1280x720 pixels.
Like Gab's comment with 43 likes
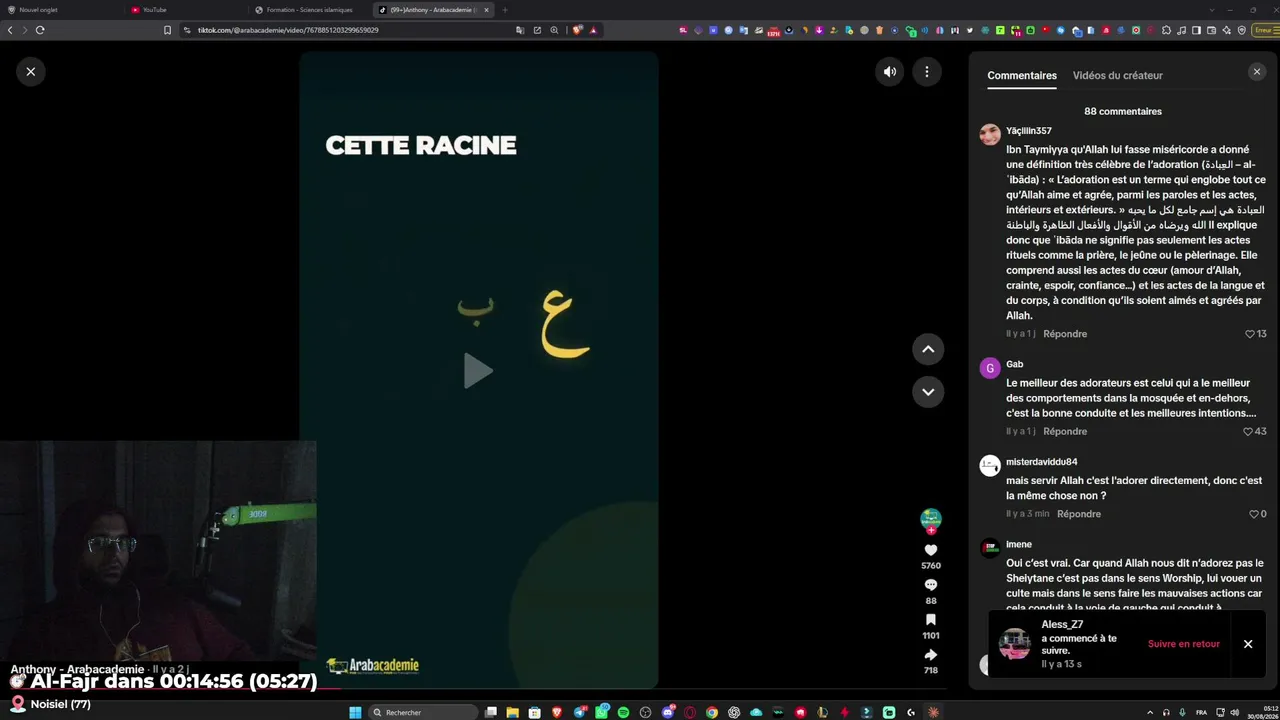[1248, 432]
